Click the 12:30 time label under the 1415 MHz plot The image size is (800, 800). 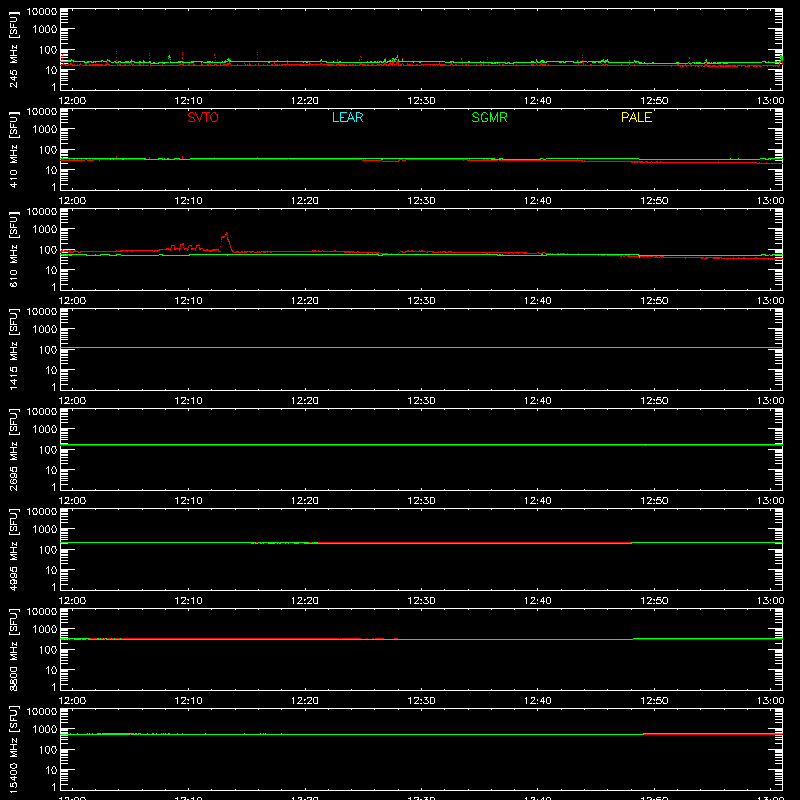click(x=421, y=401)
